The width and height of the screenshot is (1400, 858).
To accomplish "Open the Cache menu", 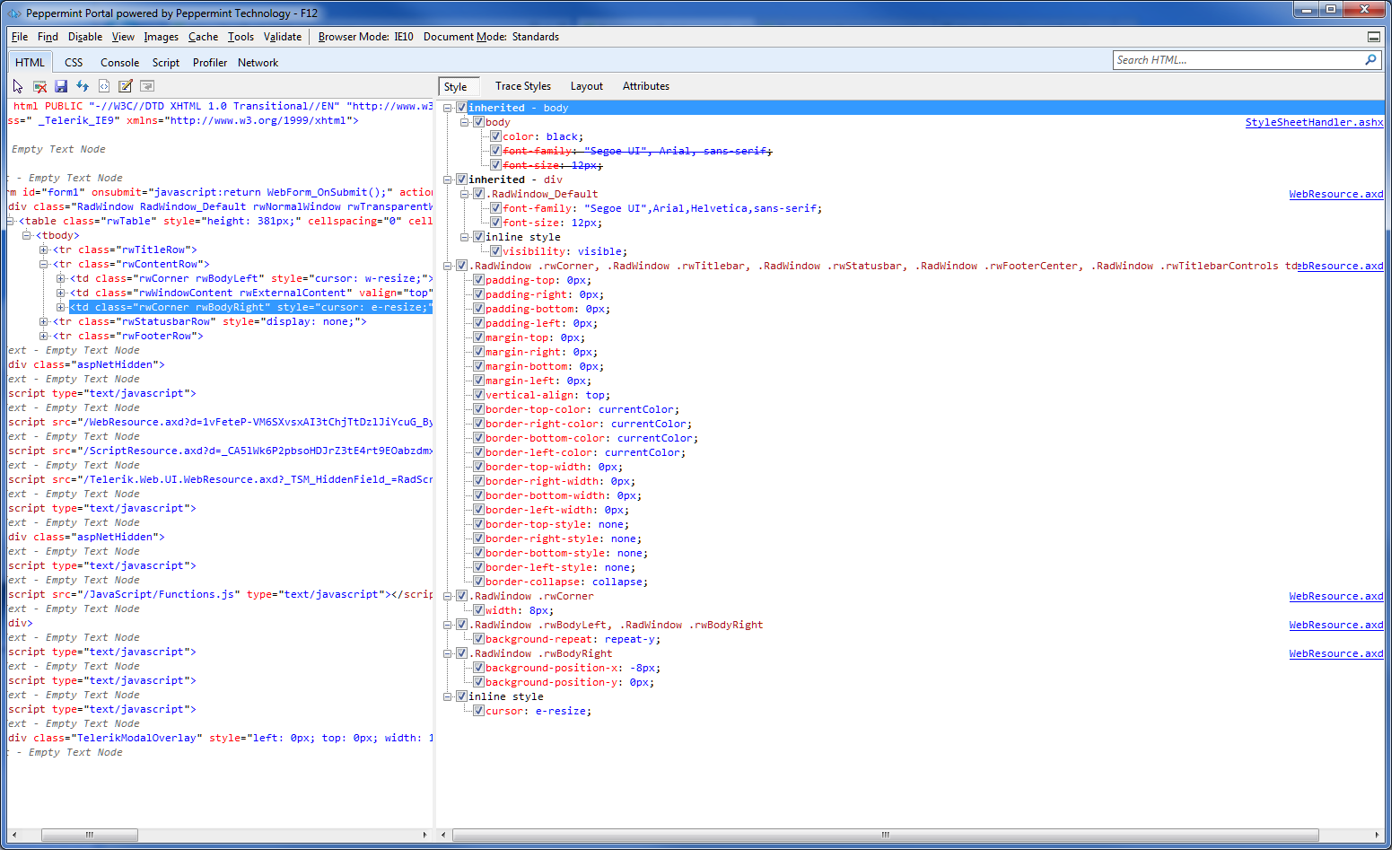I will point(203,37).
